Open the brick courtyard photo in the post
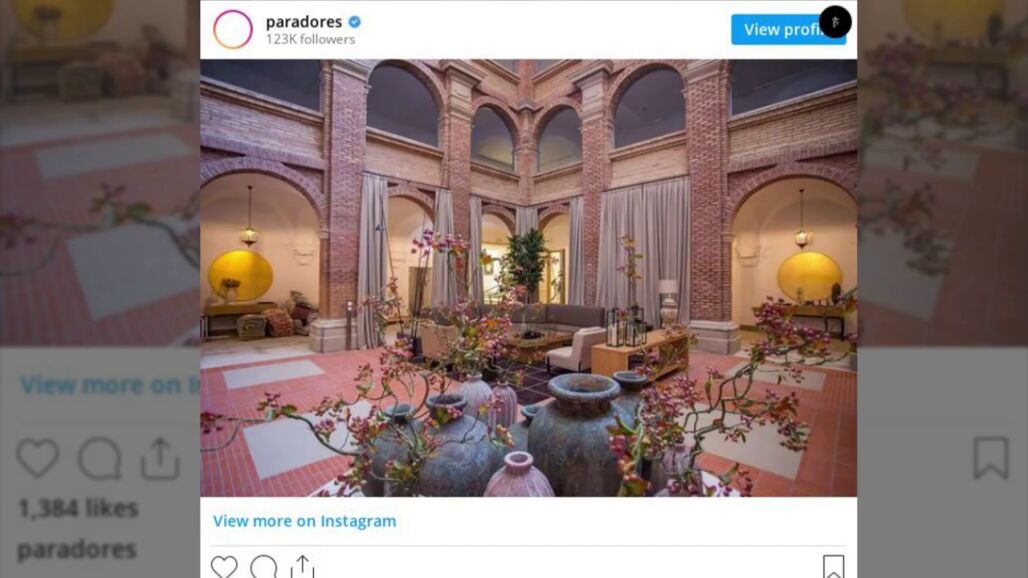 point(528,278)
